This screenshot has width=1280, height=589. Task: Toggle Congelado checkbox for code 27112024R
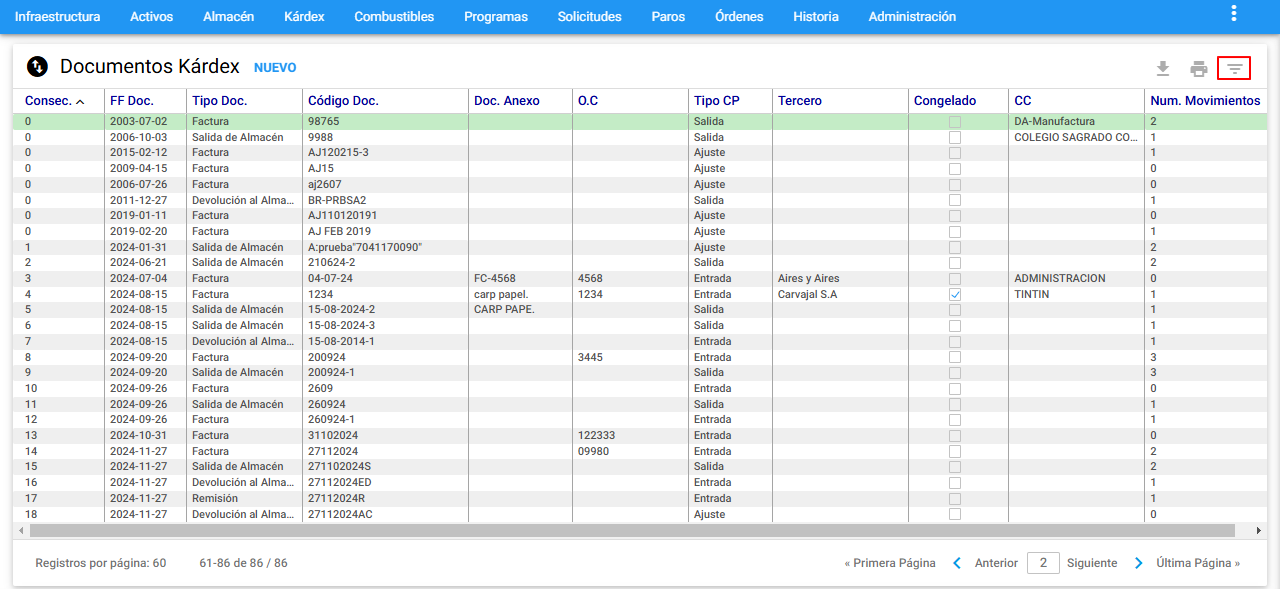955,498
